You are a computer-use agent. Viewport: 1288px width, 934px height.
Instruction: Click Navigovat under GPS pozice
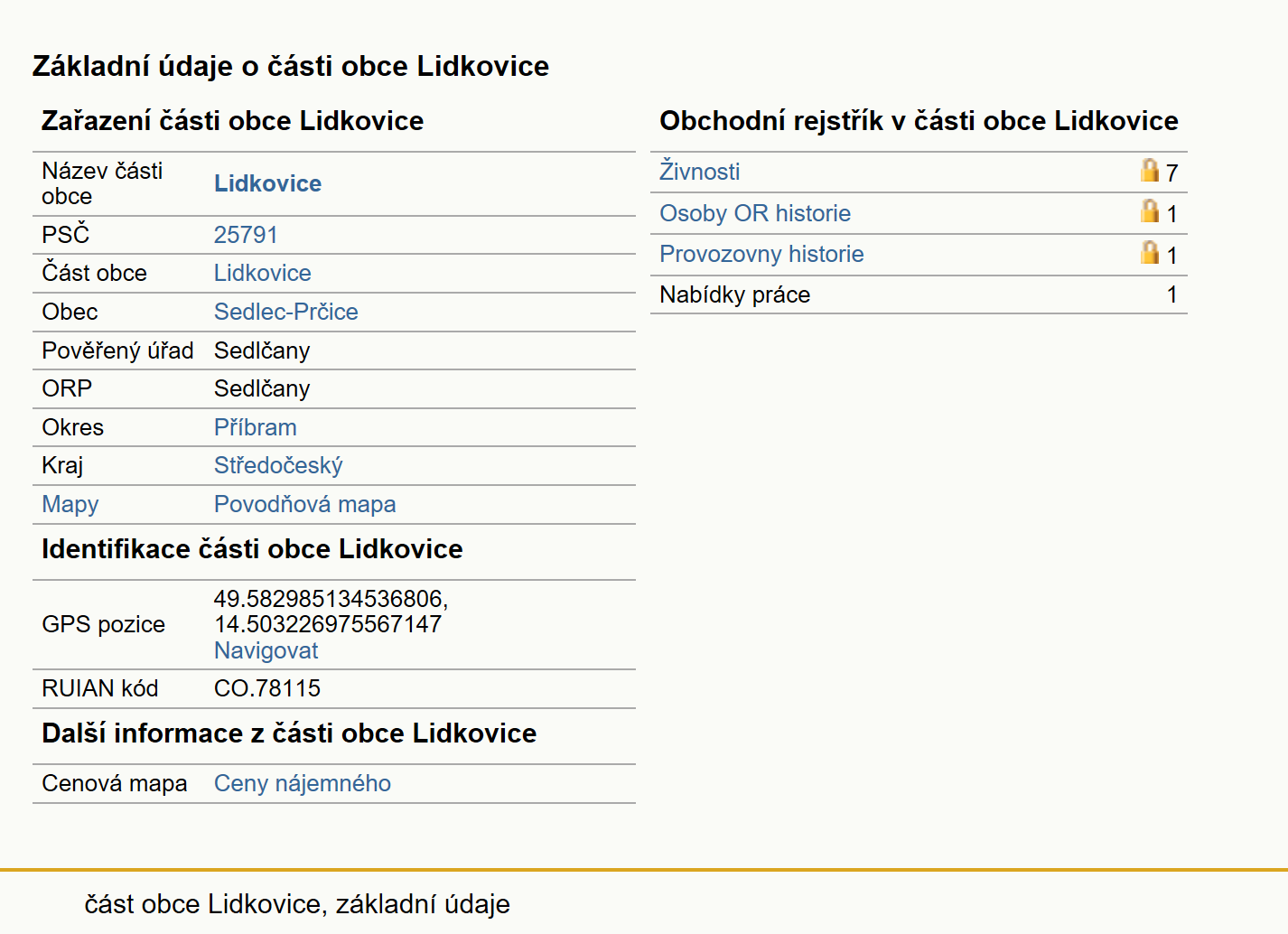266,650
